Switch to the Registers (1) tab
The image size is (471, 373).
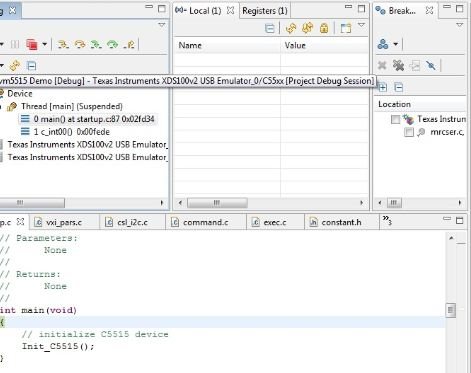265,11
